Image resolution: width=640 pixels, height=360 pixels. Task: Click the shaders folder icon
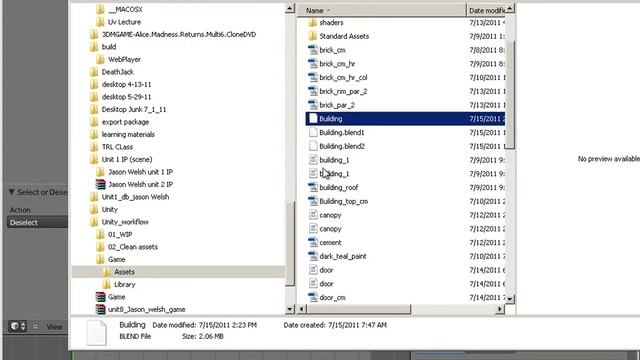pos(313,22)
